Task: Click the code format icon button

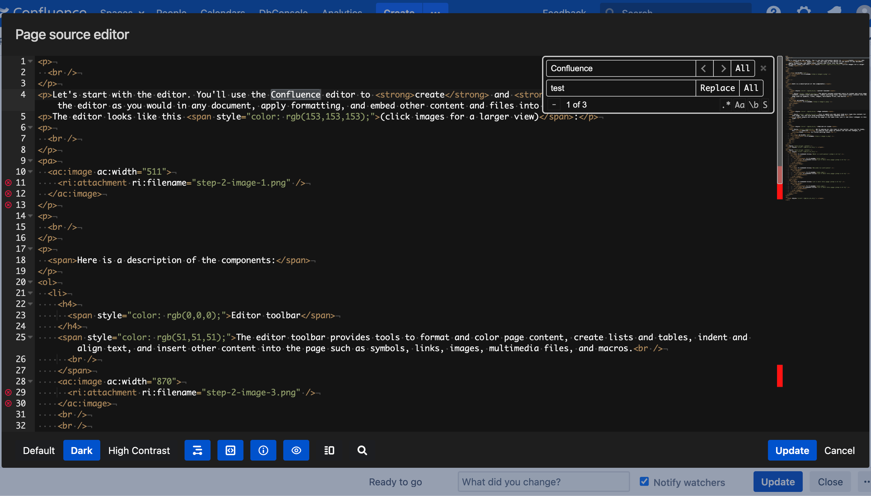Action: coord(230,451)
